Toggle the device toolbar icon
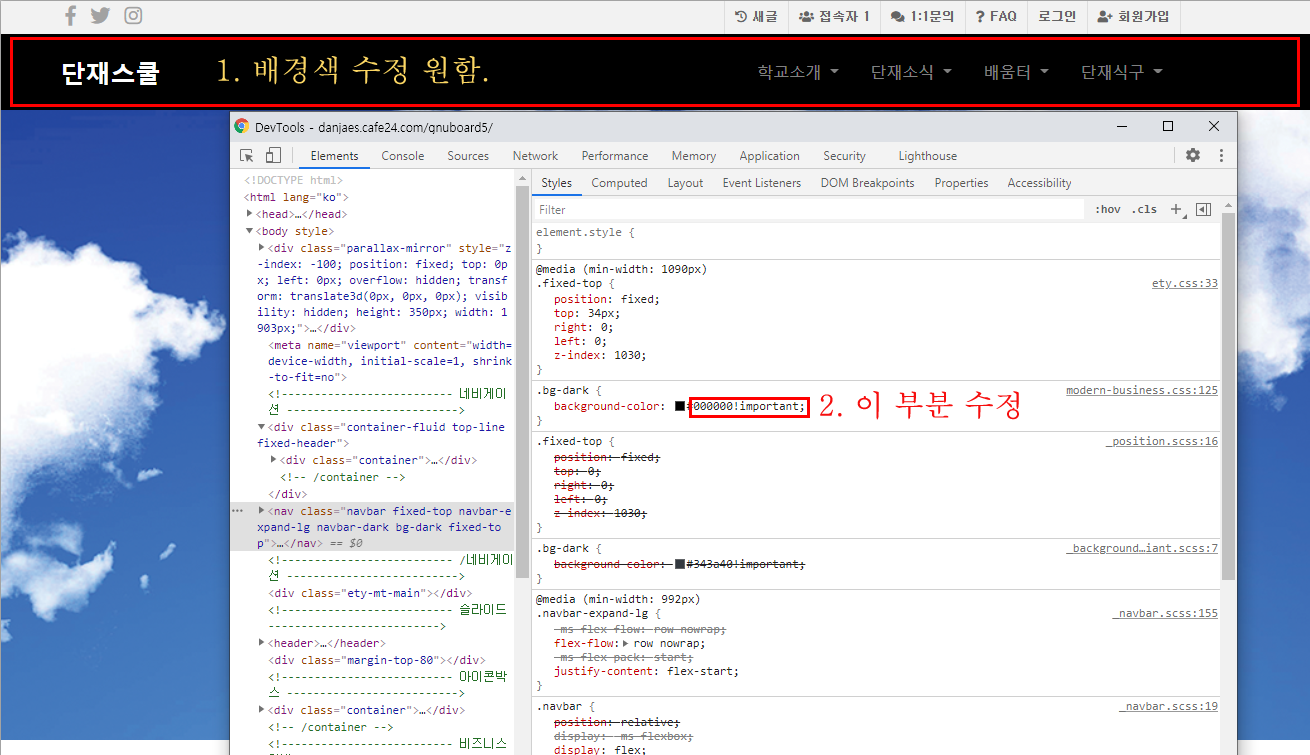 tap(273, 155)
